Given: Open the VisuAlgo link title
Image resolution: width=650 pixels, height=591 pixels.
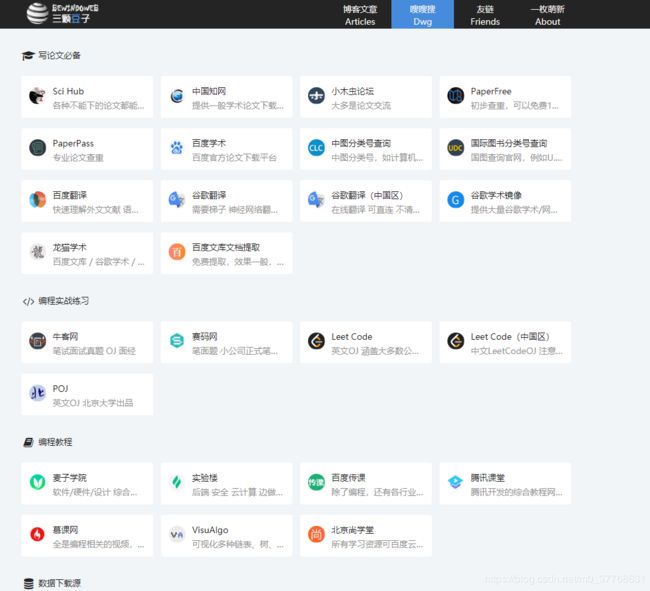Looking at the screenshot, I should pos(210,530).
